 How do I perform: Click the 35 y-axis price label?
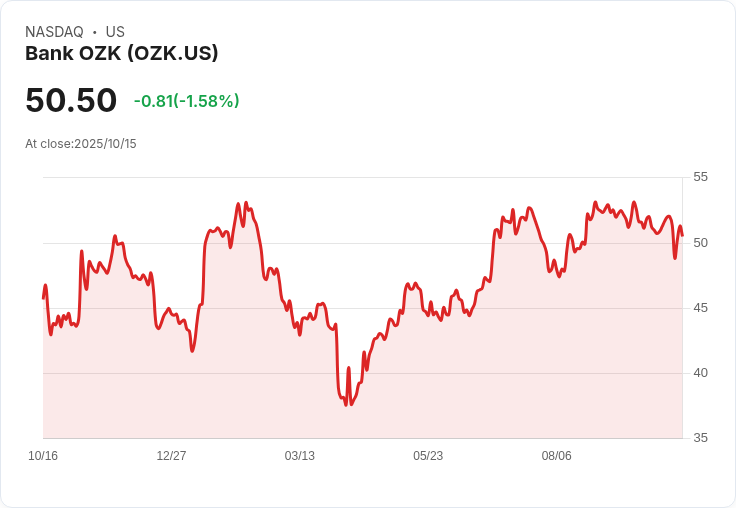pos(700,438)
